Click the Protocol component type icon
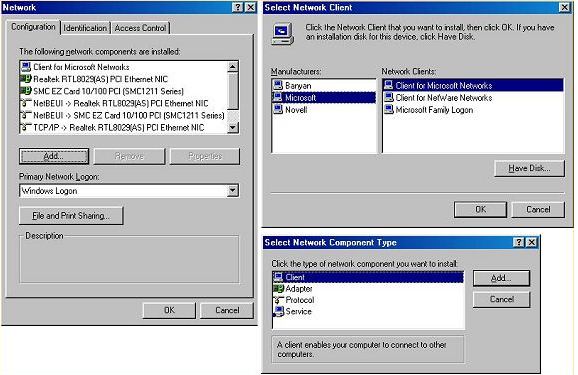The image size is (578, 375). (279, 300)
